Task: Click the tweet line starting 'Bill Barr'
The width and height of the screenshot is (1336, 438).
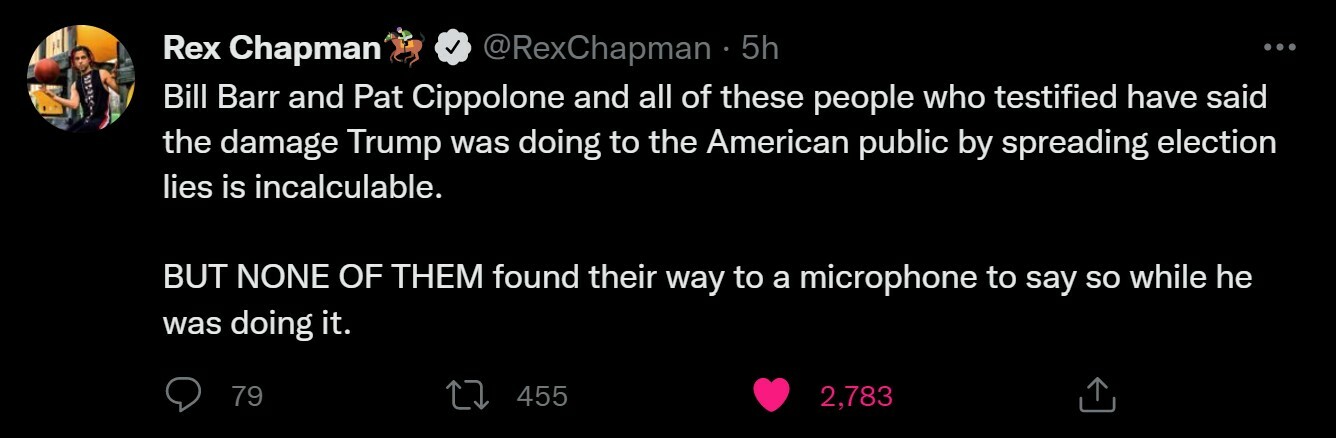Action: (715, 99)
